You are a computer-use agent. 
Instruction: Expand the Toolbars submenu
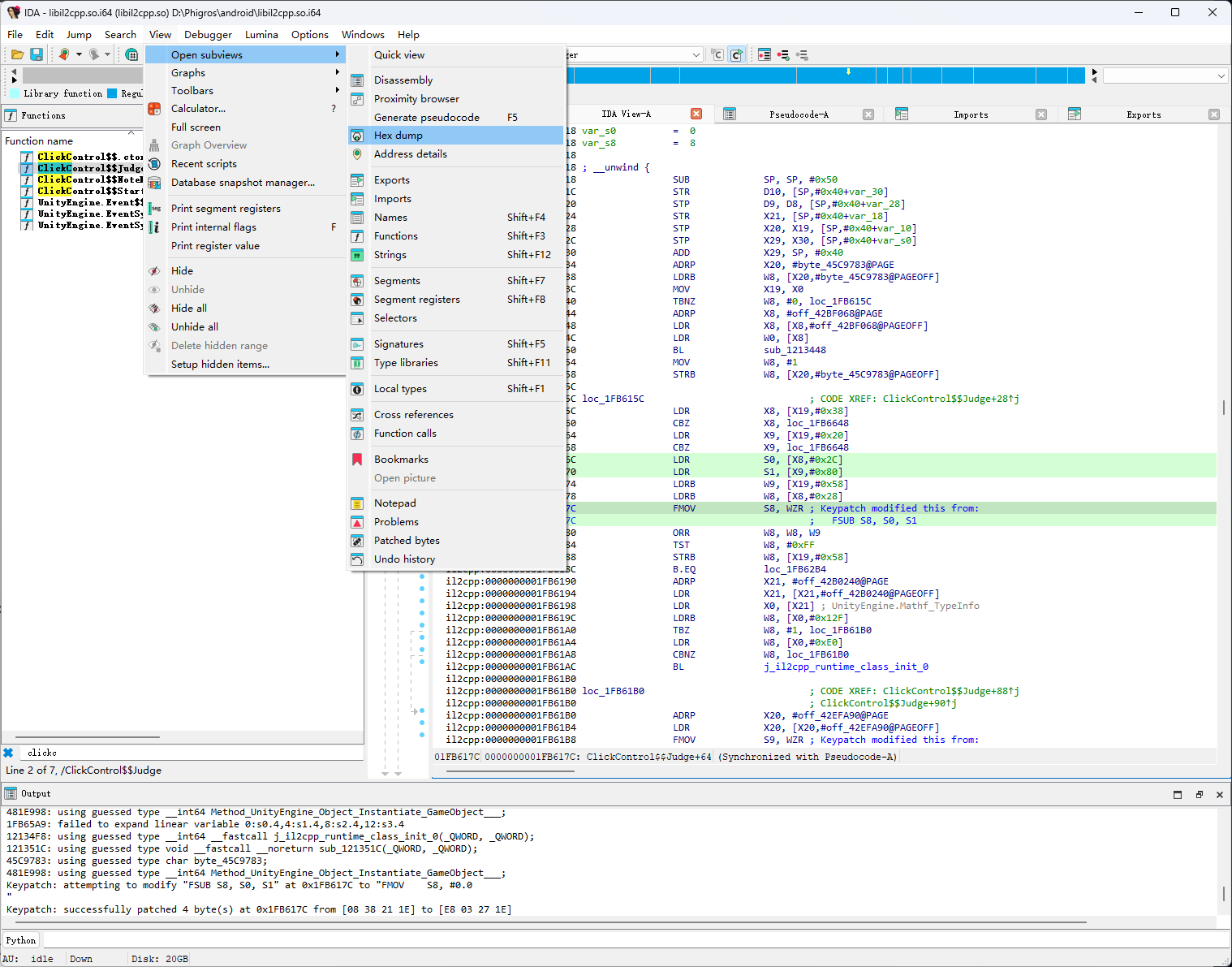pyautogui.click(x=245, y=91)
